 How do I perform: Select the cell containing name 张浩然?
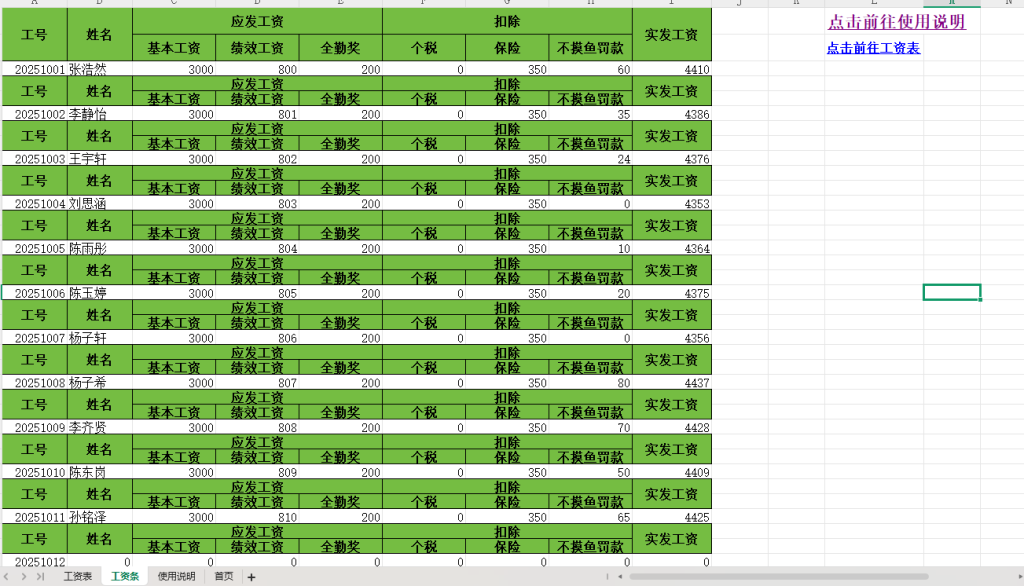(99, 70)
